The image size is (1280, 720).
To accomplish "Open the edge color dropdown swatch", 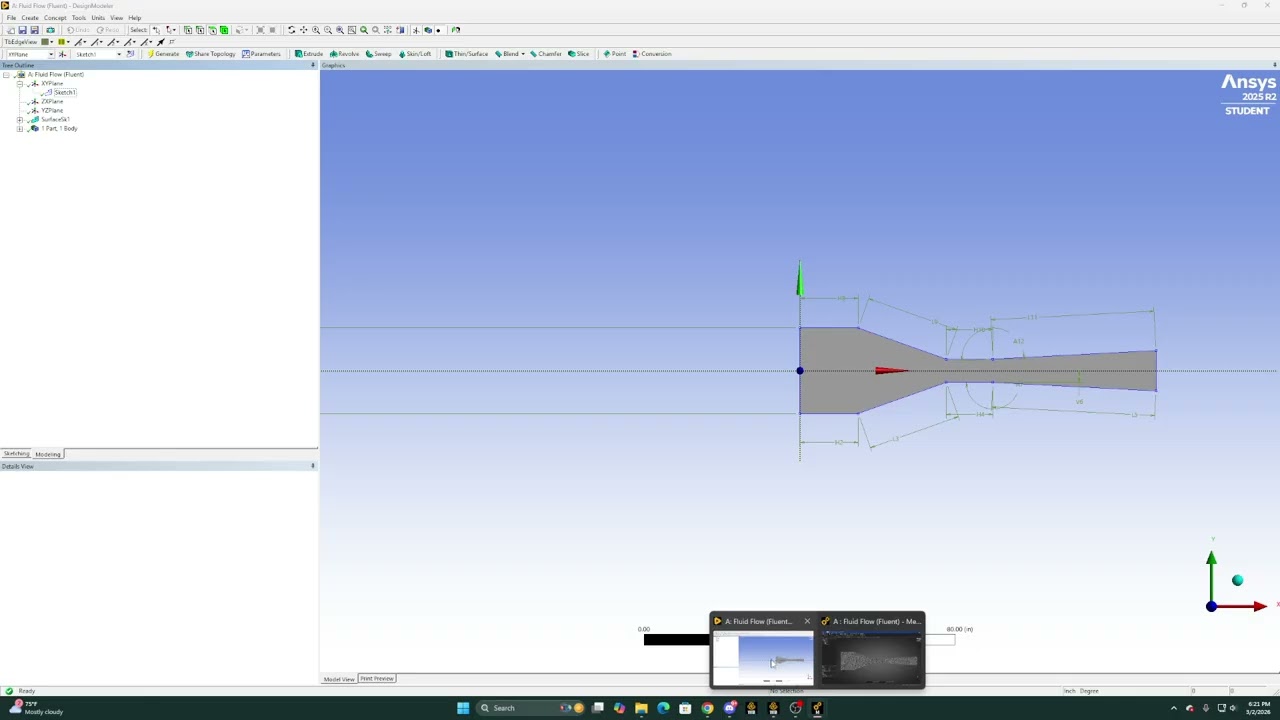I will [x=47, y=42].
